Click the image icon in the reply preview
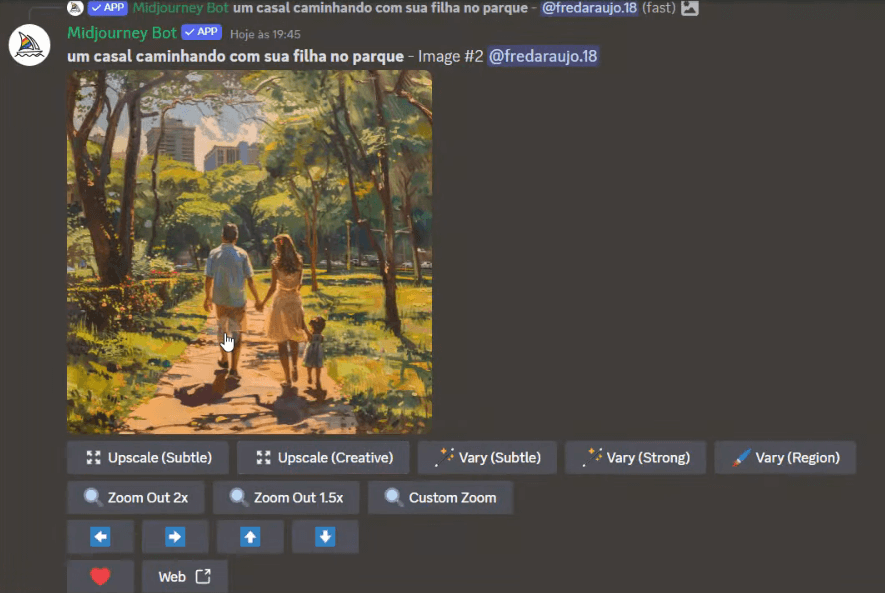 pyautogui.click(x=690, y=8)
